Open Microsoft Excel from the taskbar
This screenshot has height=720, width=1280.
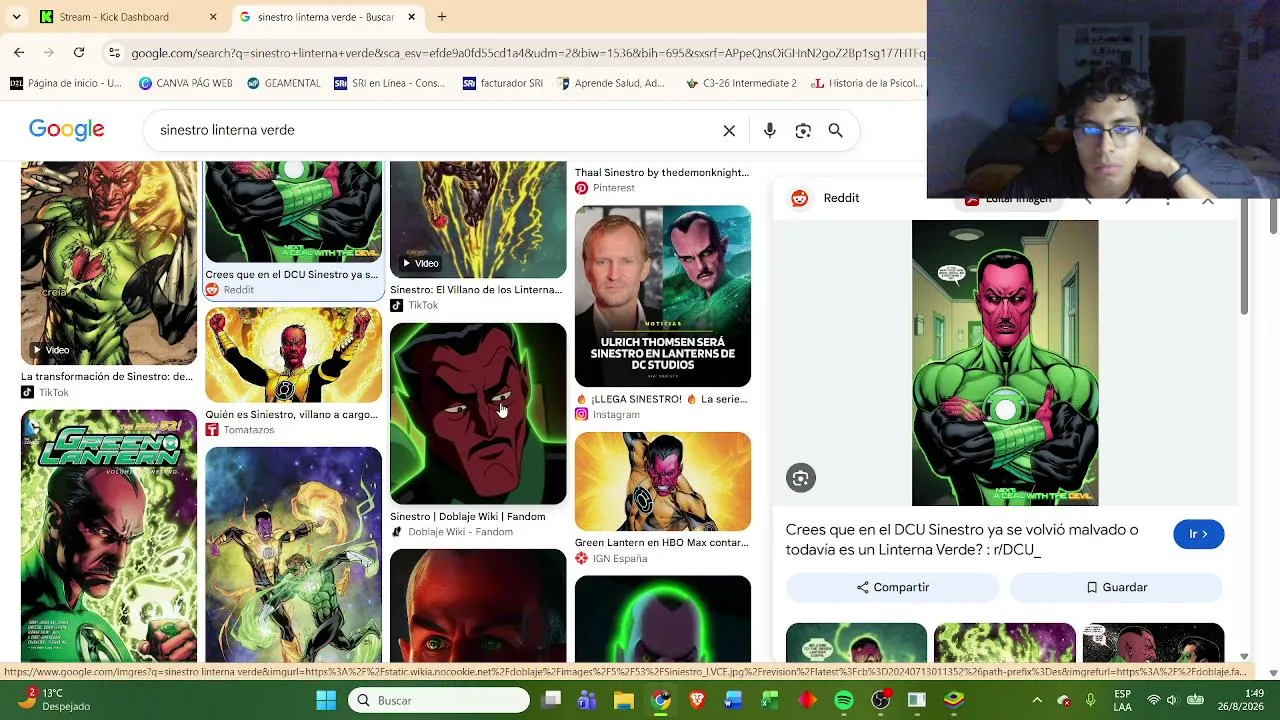[x=770, y=700]
